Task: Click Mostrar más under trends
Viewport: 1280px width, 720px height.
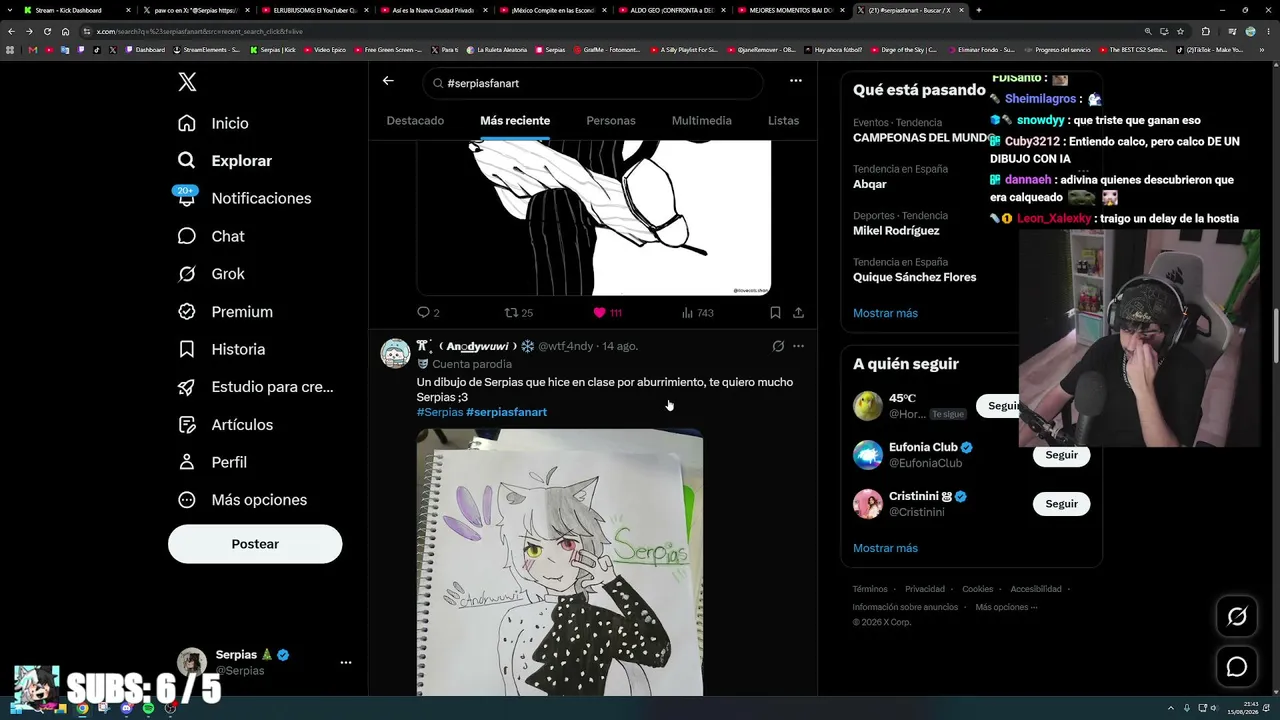Action: 885,313
